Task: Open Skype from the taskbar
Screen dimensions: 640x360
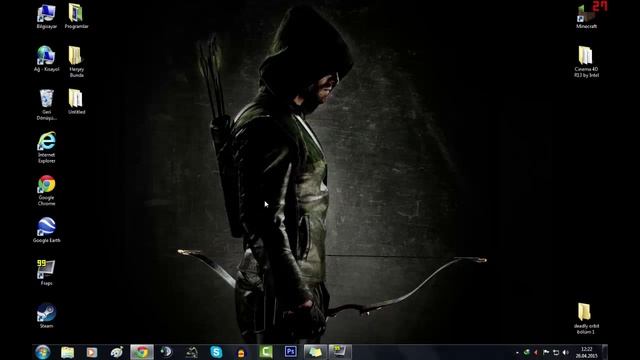Action: coord(216,352)
